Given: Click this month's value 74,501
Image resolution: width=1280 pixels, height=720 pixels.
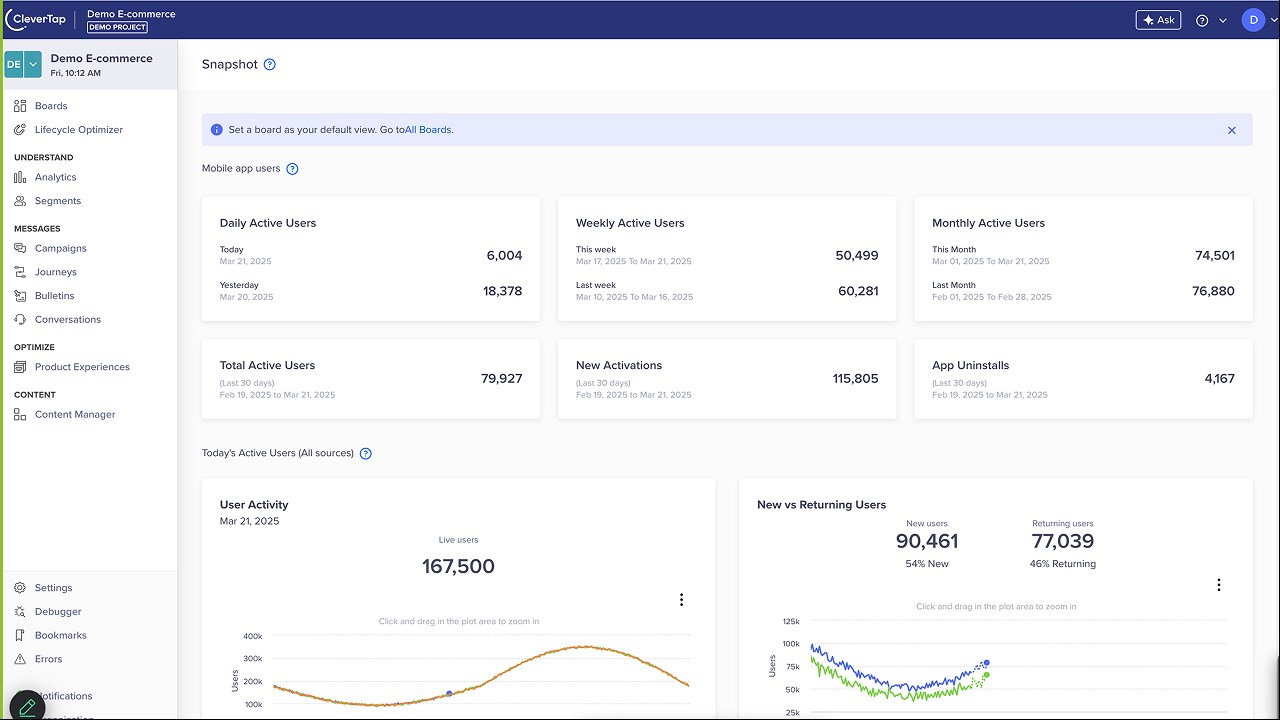Looking at the screenshot, I should pos(1215,256).
